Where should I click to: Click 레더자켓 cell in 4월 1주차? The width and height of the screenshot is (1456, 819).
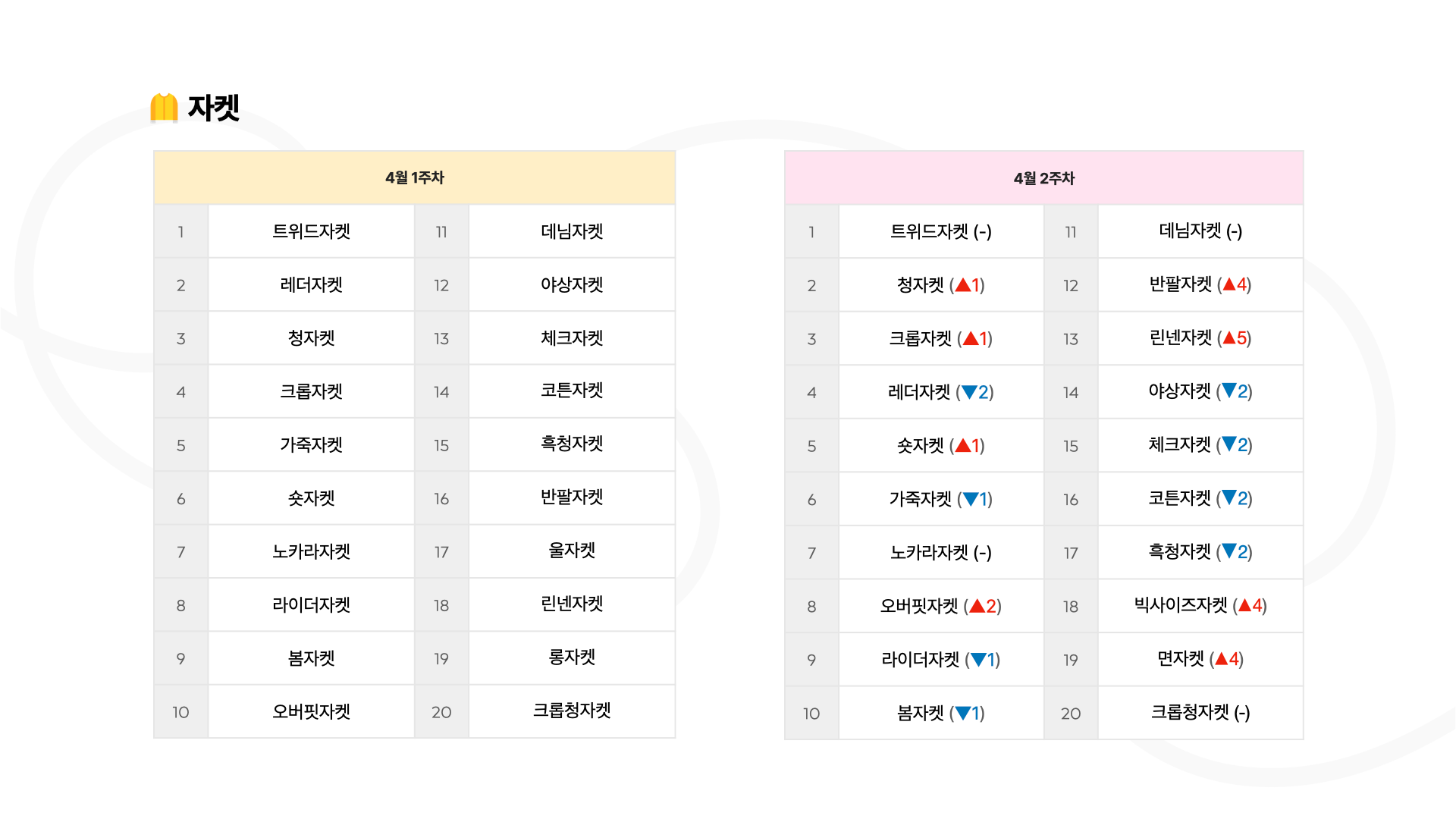312,285
